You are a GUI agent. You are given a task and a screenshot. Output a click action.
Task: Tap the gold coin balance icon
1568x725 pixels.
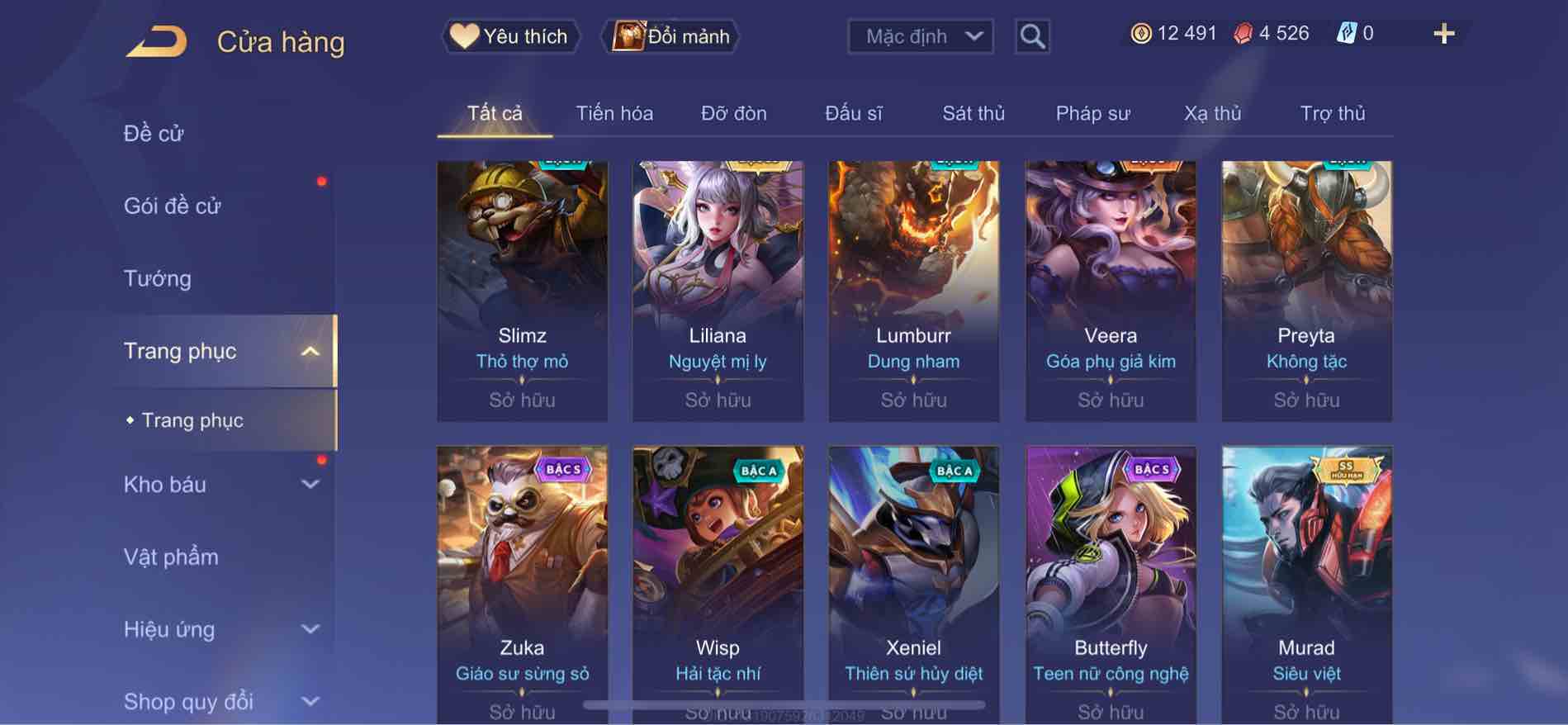pyautogui.click(x=1140, y=33)
